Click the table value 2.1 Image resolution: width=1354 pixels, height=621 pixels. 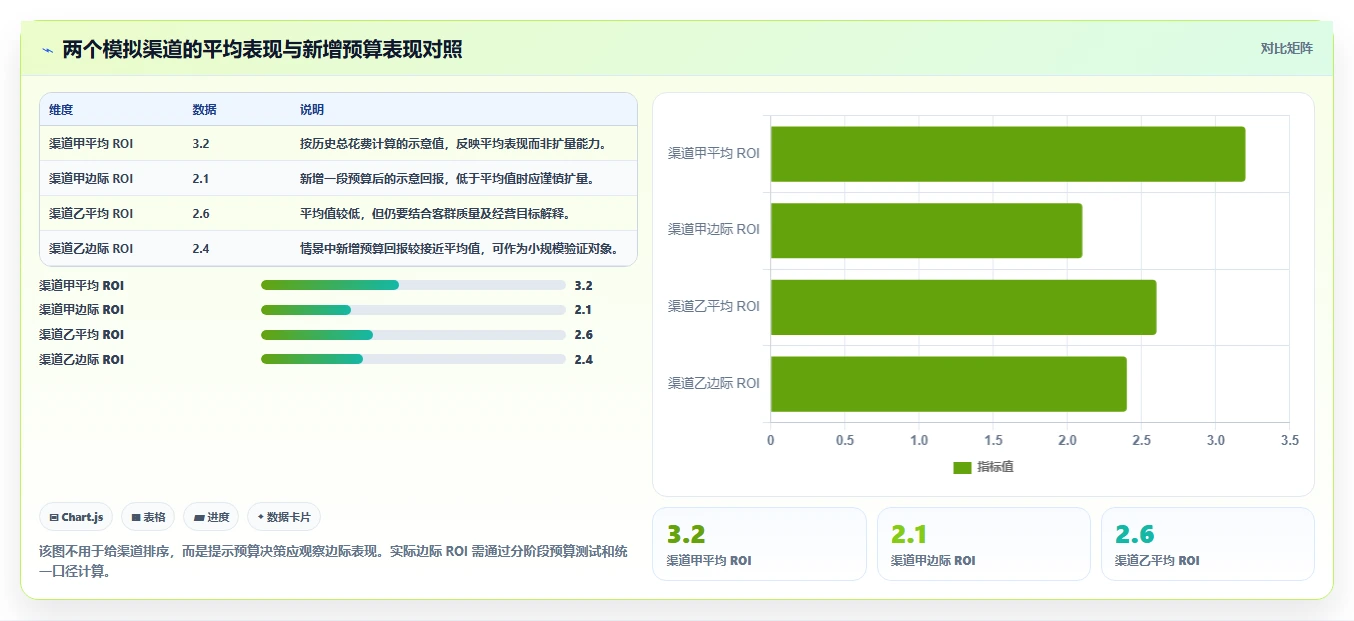tap(200, 179)
